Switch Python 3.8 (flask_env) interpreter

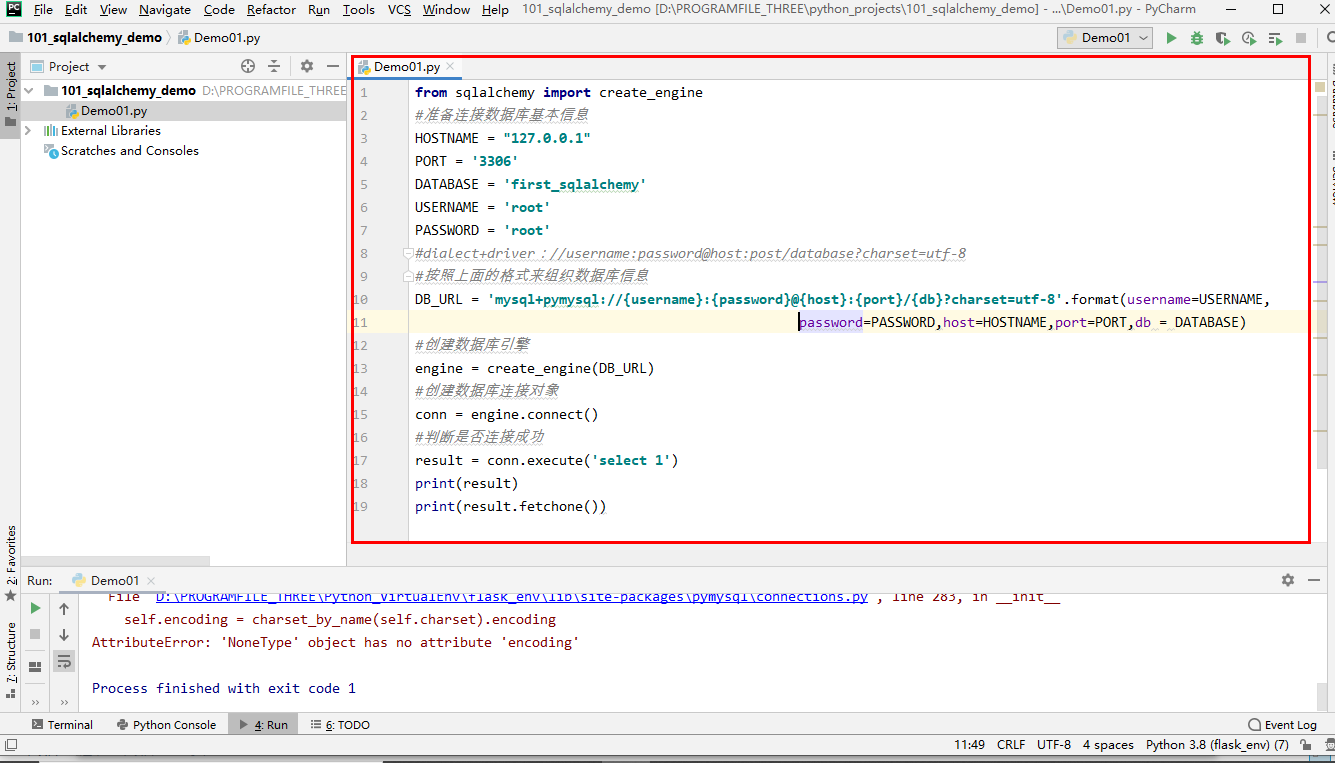[1217, 744]
